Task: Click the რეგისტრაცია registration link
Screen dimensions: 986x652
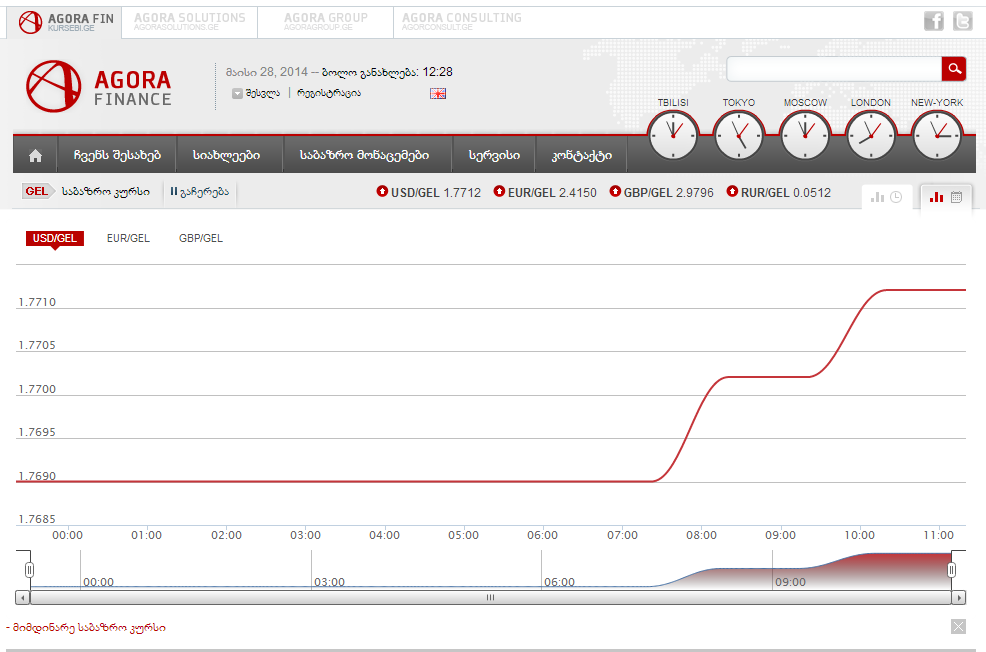Action: click(x=329, y=93)
